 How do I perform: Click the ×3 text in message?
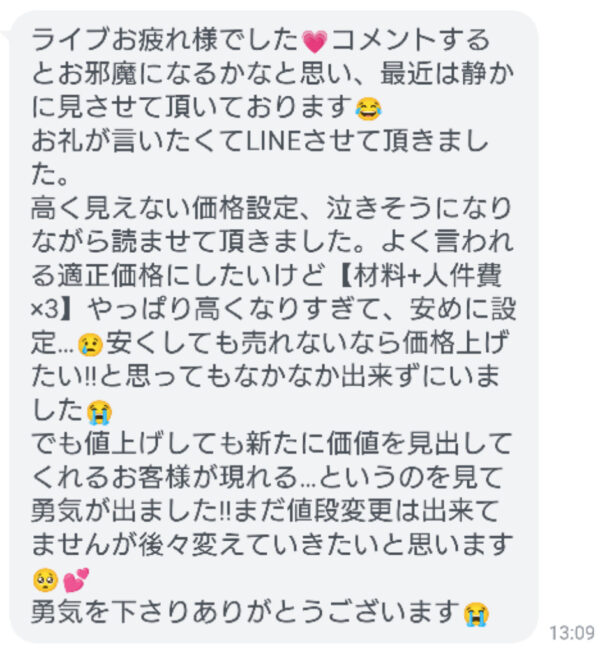[x=44, y=311]
